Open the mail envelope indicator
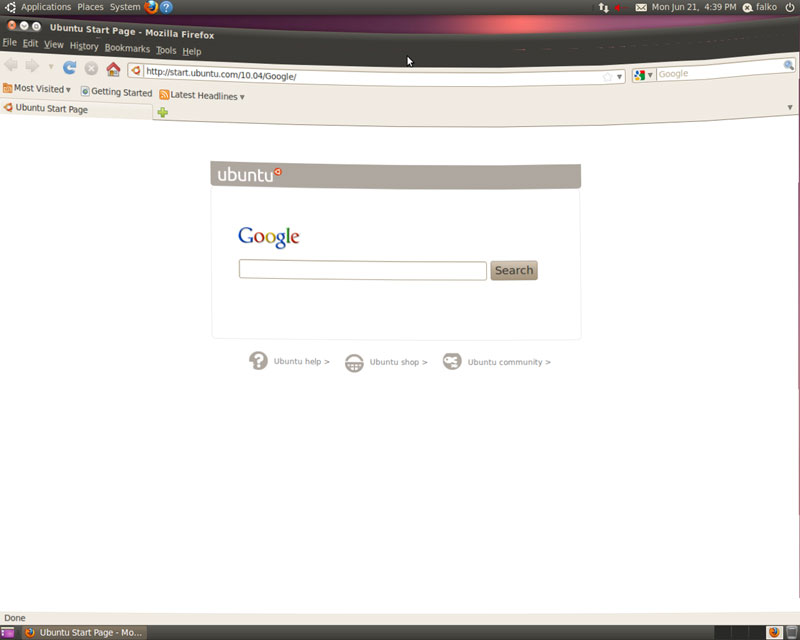Screen dimensions: 800x640 point(641,7)
